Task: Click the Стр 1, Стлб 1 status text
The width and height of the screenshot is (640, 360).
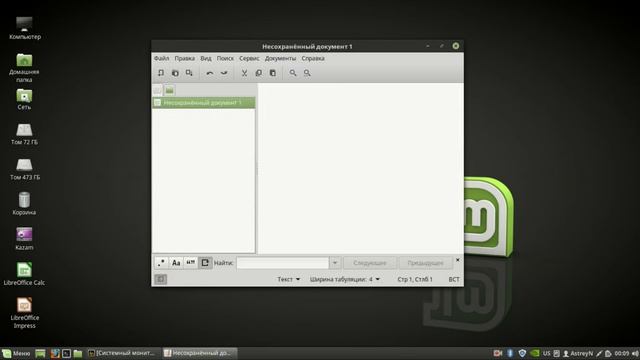Action: 415,279
